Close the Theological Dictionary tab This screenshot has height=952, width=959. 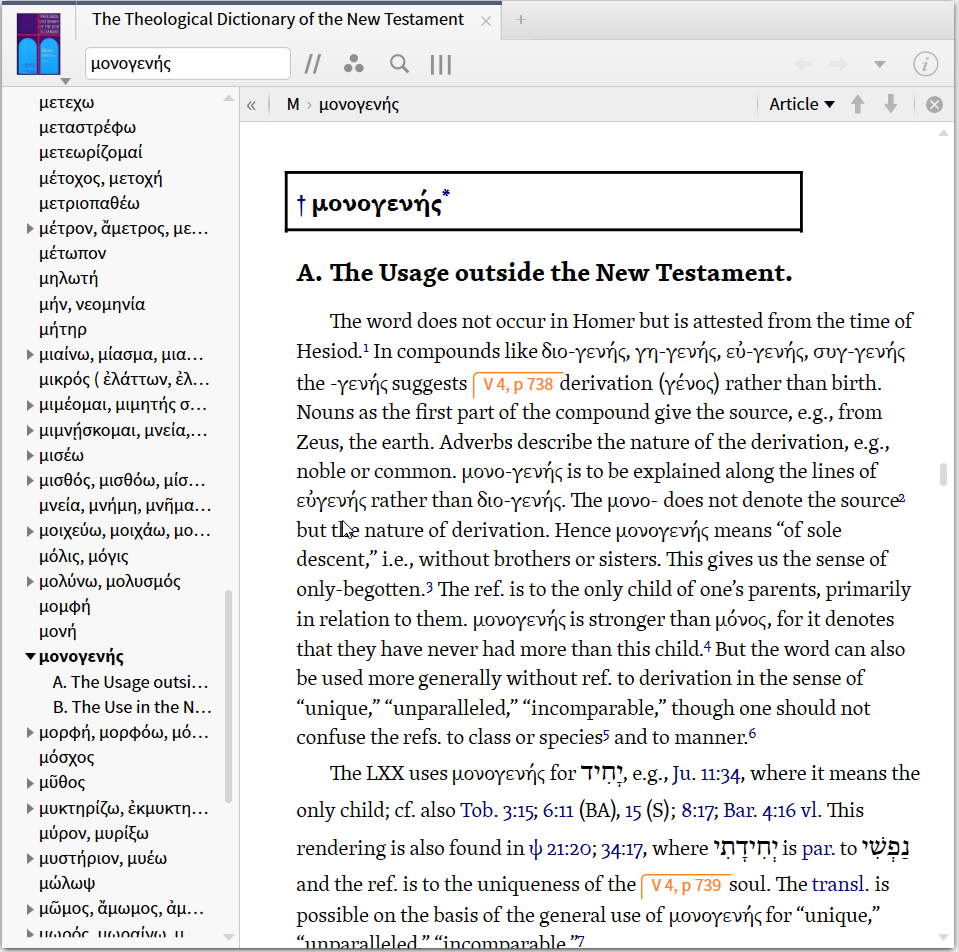pyautogui.click(x=486, y=21)
